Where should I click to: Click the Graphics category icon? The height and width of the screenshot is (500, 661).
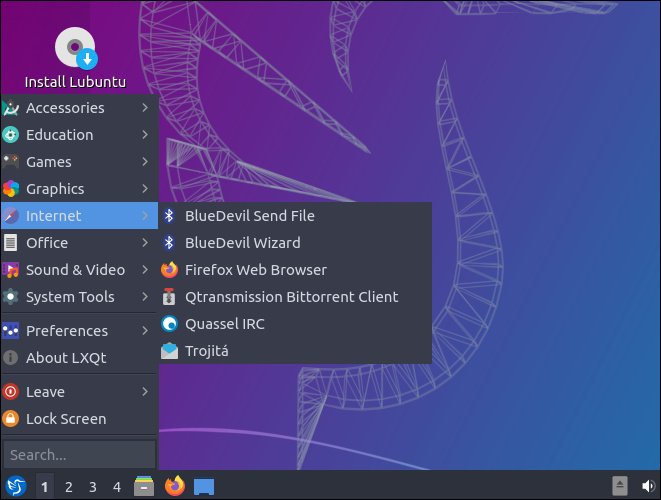pos(11,189)
